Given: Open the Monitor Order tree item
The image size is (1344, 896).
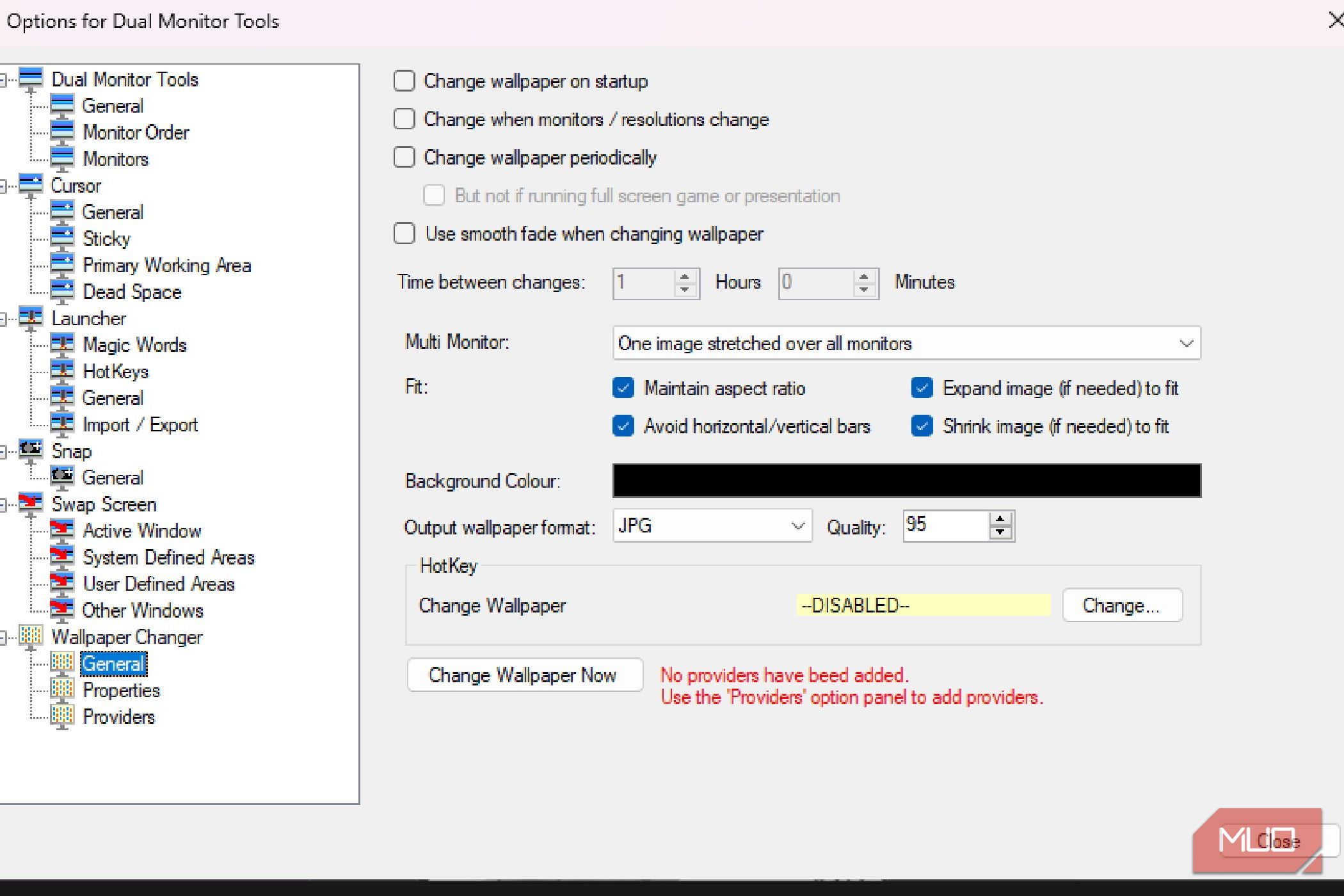Looking at the screenshot, I should click(136, 132).
